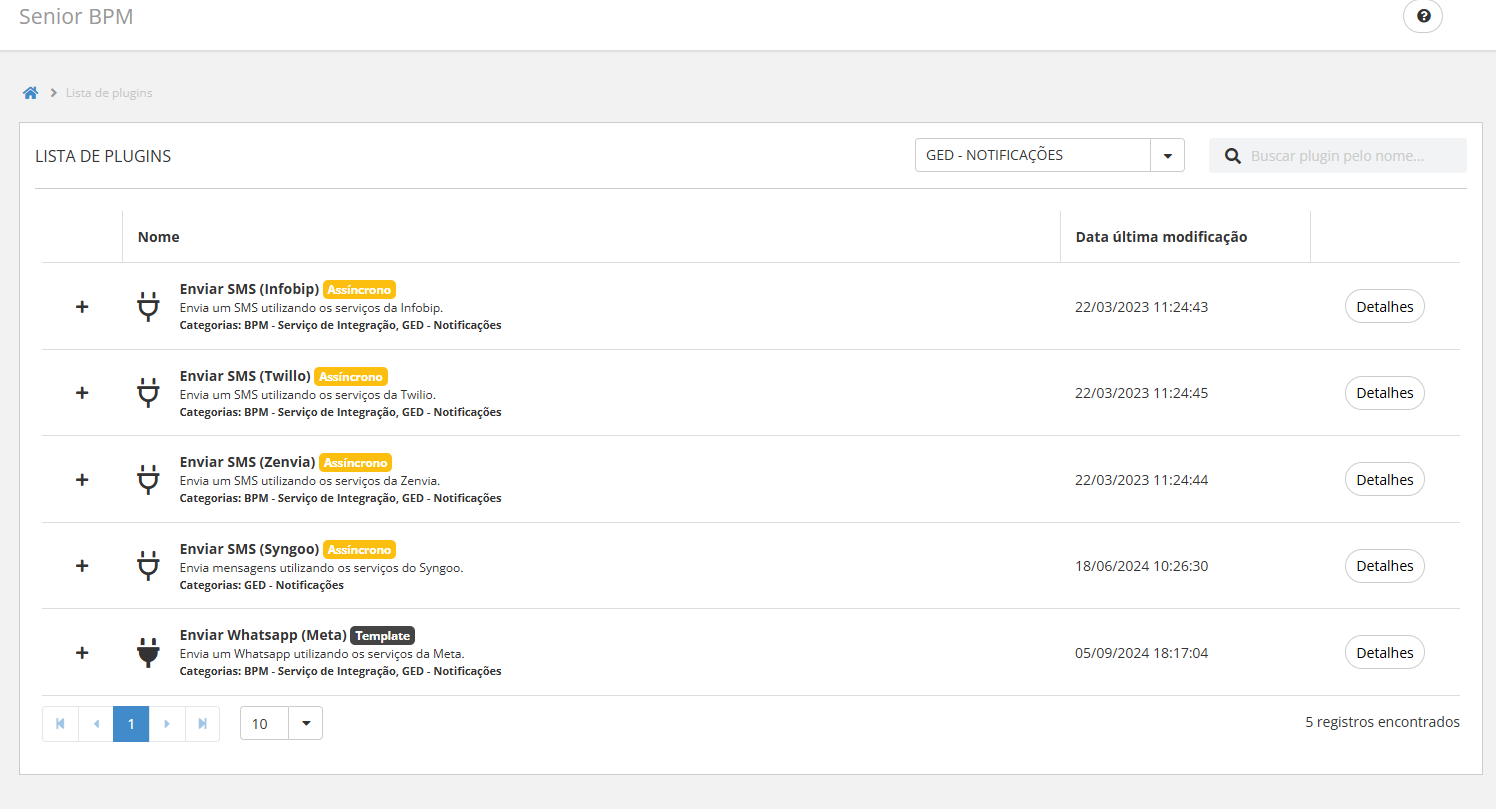
Task: Click the next page arrow
Action: tap(167, 723)
